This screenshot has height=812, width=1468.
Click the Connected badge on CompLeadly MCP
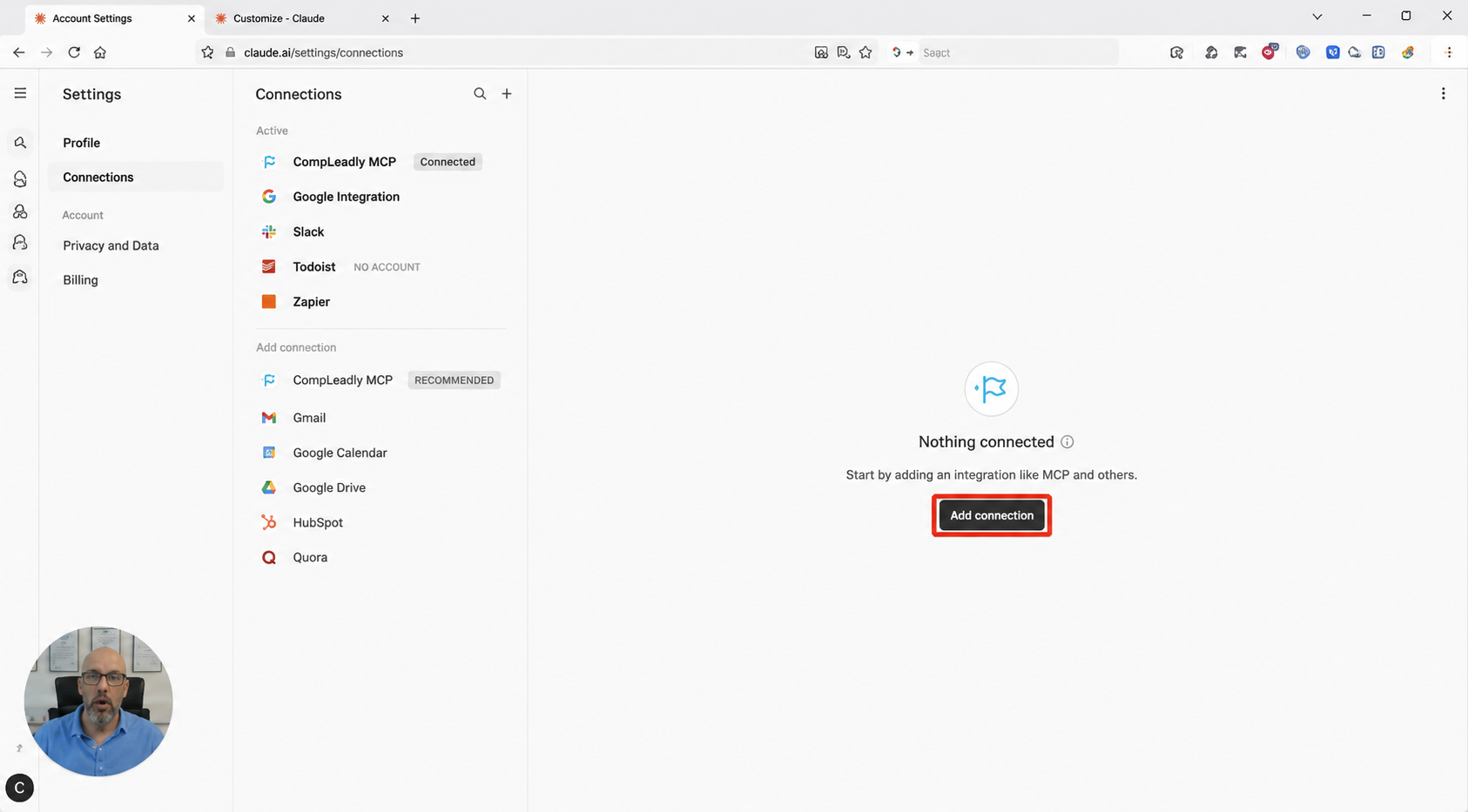tap(448, 162)
